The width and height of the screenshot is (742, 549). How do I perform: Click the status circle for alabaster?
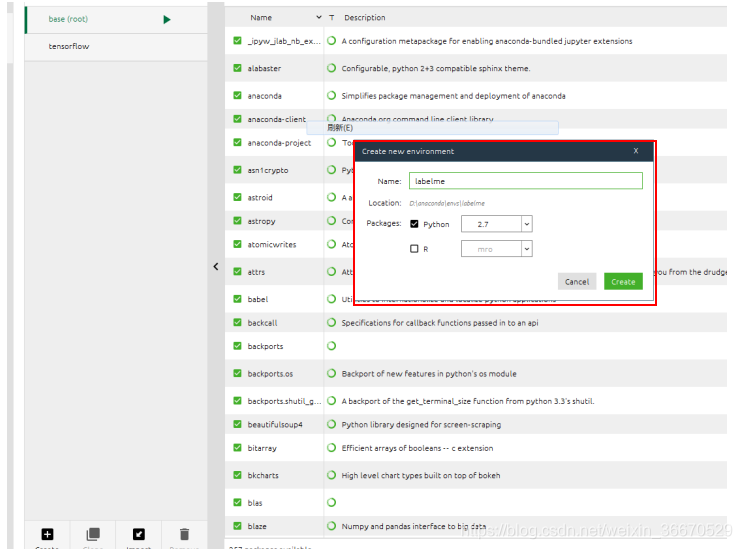(332, 68)
